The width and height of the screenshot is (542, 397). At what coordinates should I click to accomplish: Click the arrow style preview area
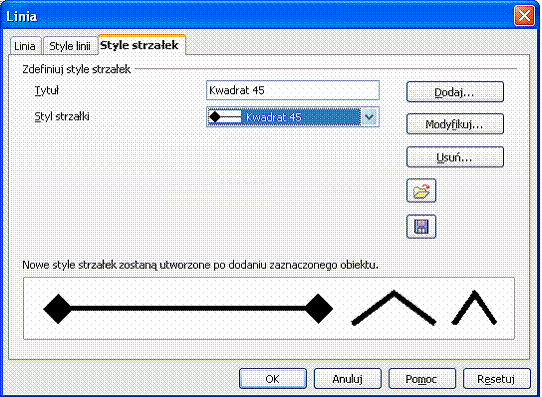(269, 308)
